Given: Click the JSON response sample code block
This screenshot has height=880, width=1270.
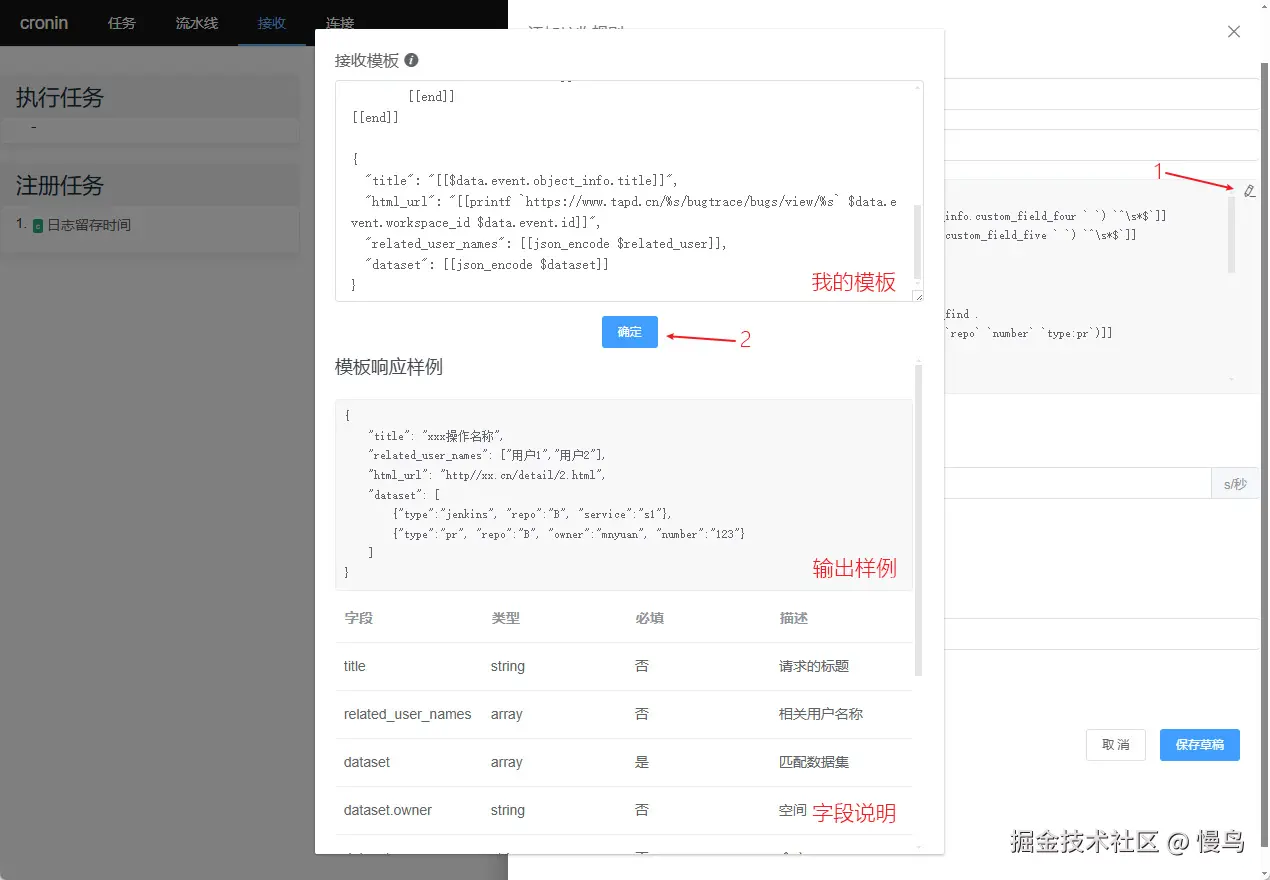Looking at the screenshot, I should coord(623,495).
